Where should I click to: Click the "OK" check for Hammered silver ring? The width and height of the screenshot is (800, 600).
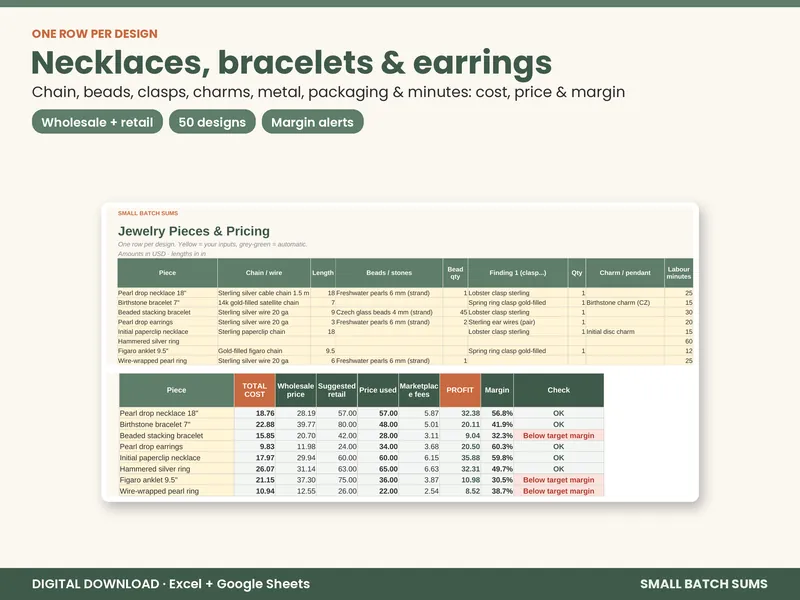pyautogui.click(x=559, y=469)
